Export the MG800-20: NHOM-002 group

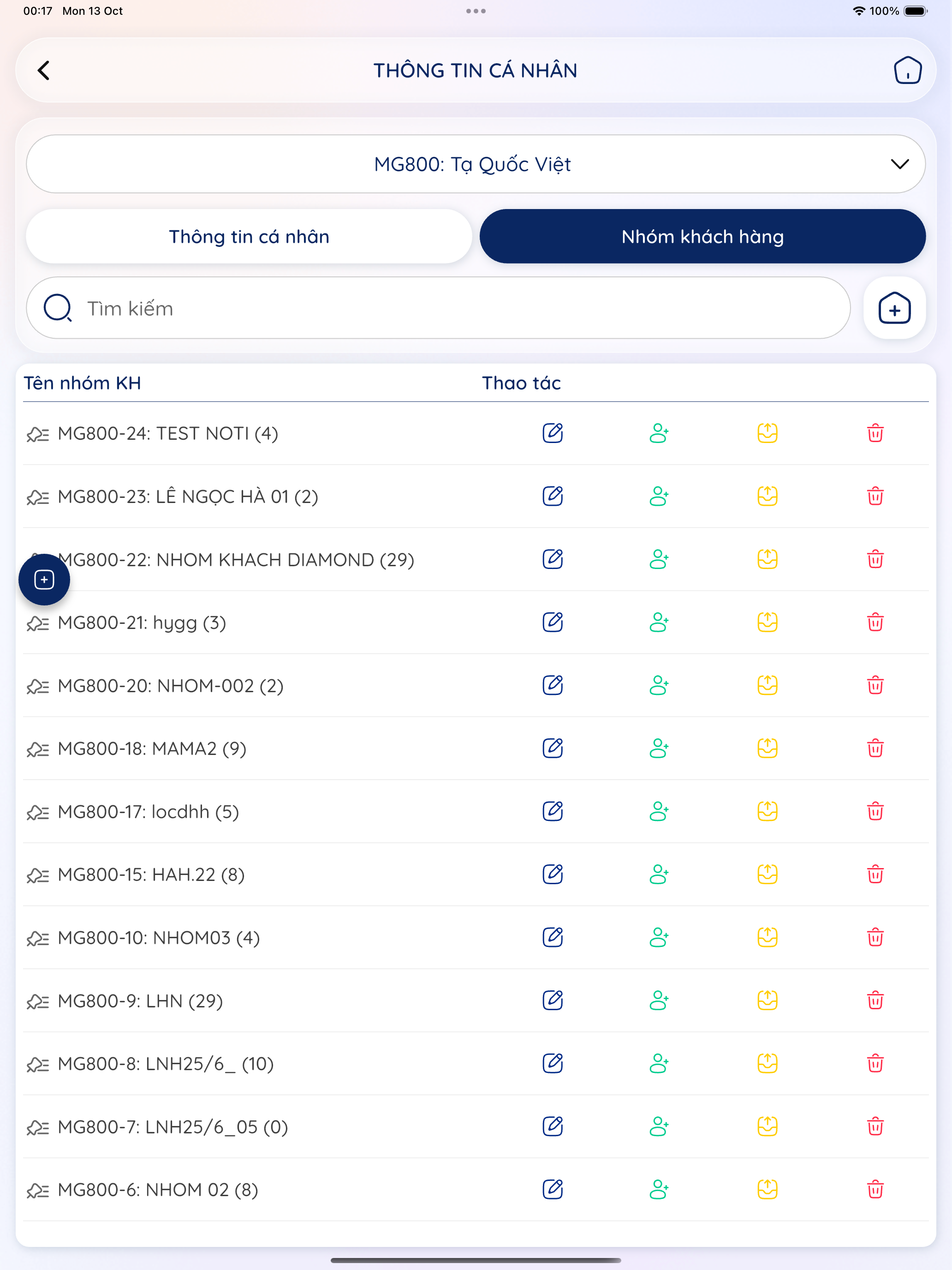(767, 685)
